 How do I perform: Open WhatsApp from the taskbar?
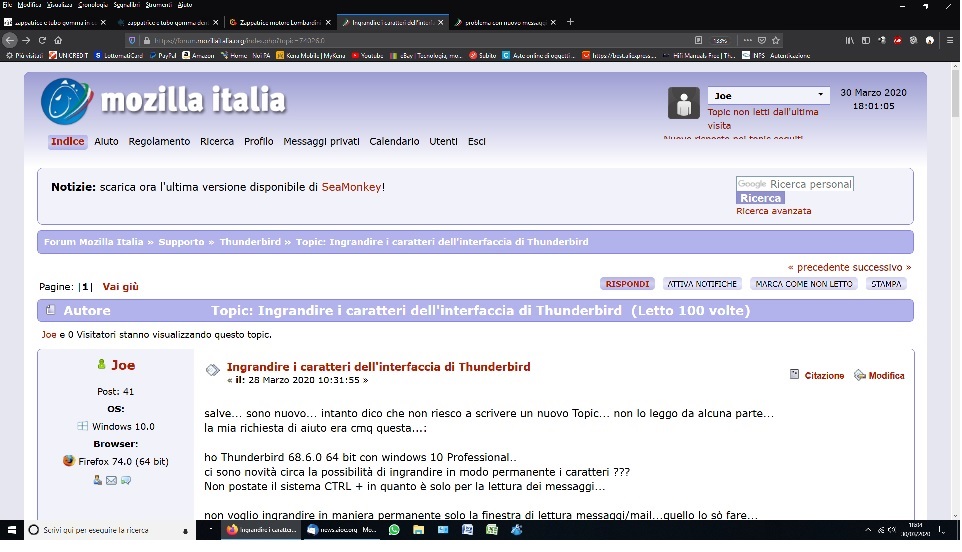point(394,530)
